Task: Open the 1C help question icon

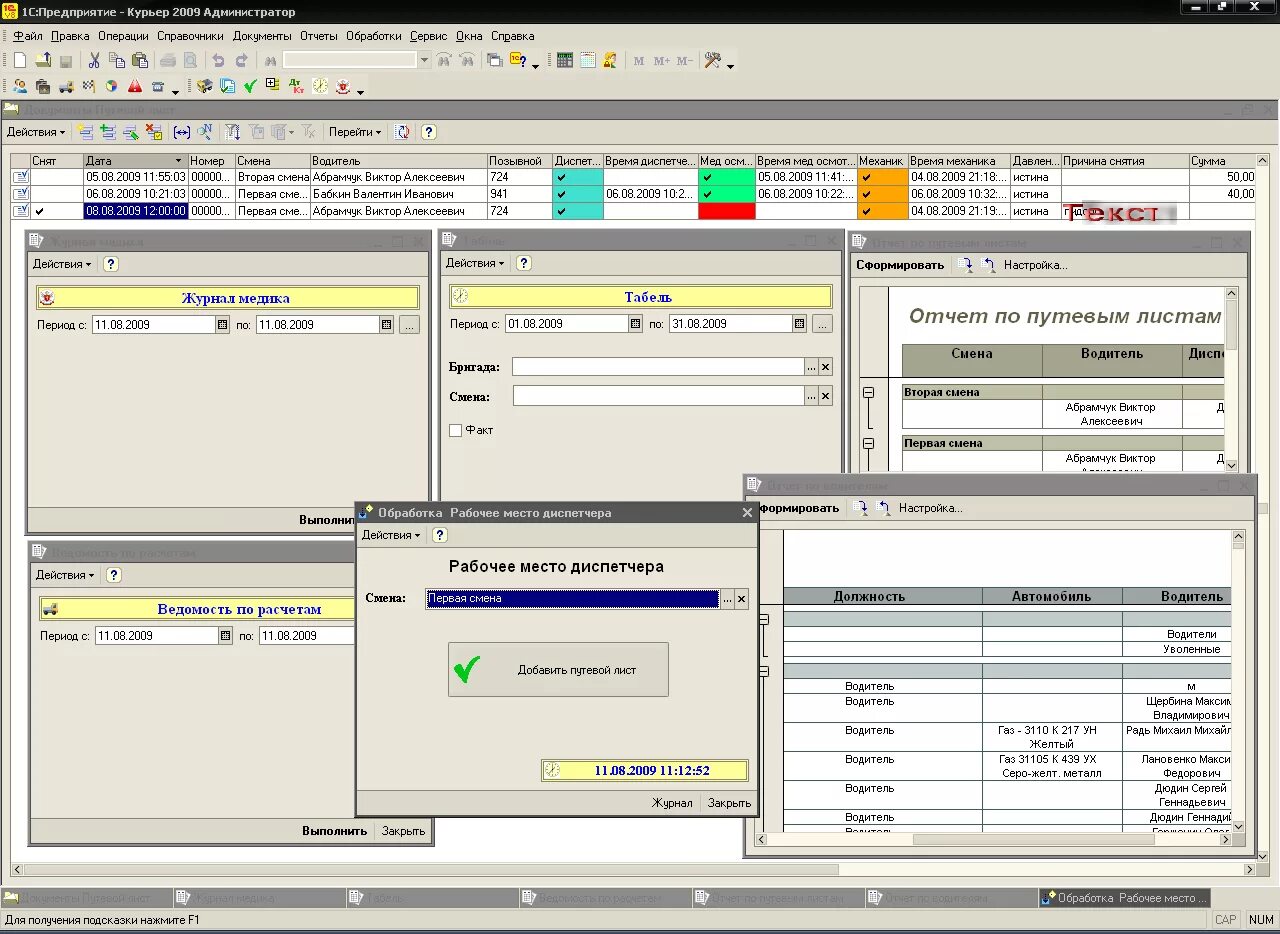Action: [x=518, y=61]
